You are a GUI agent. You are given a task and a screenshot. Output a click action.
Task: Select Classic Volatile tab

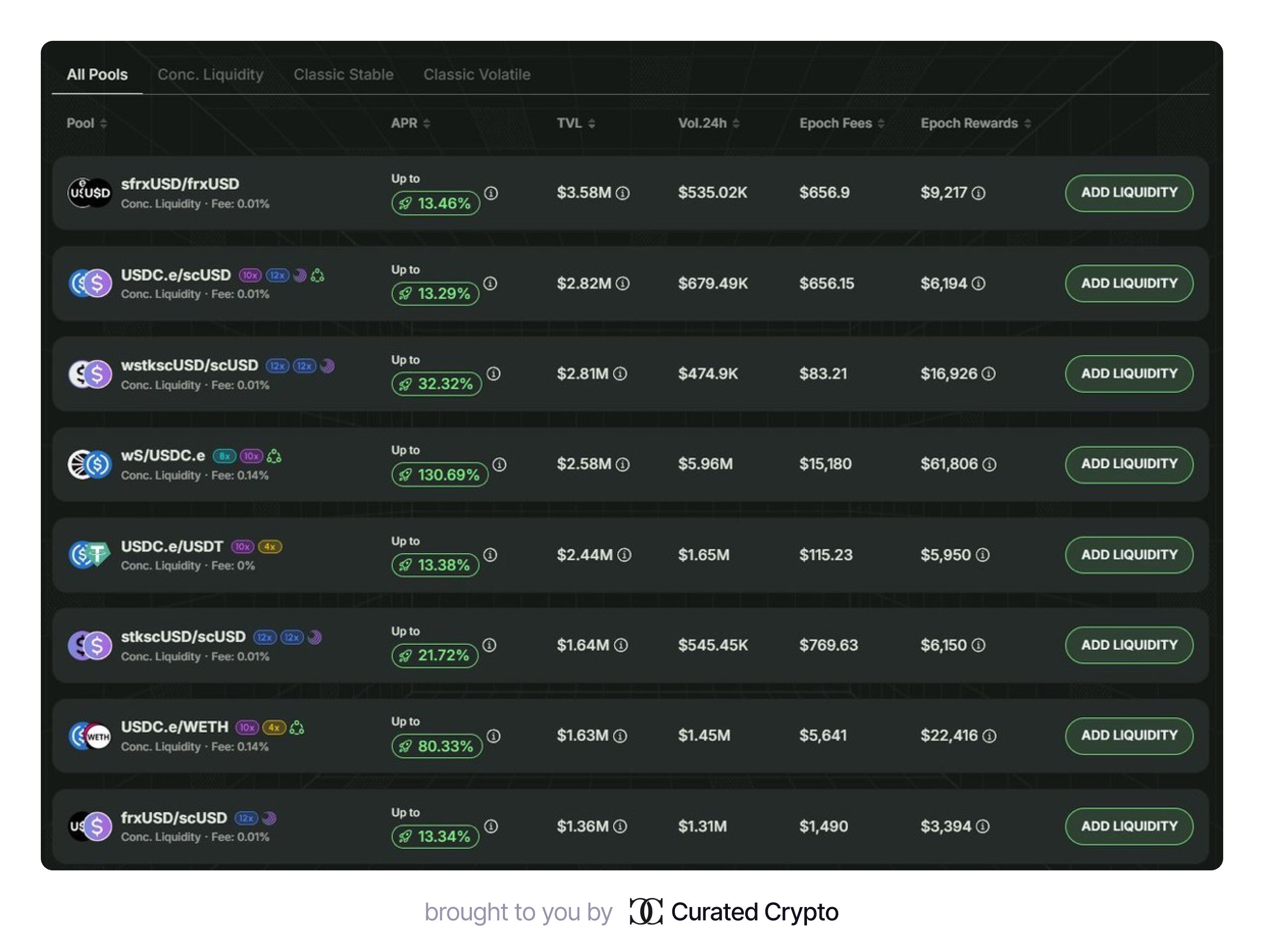[x=476, y=75]
